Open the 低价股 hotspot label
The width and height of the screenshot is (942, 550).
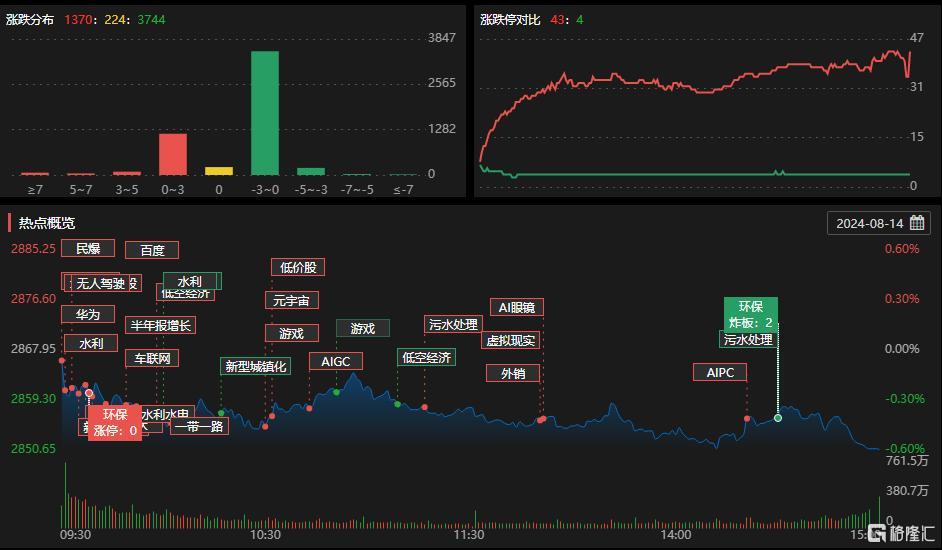(298, 267)
